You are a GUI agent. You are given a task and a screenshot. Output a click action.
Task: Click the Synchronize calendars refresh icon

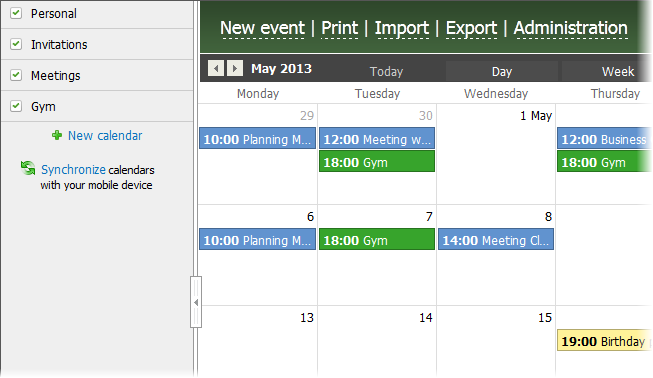pyautogui.click(x=28, y=168)
